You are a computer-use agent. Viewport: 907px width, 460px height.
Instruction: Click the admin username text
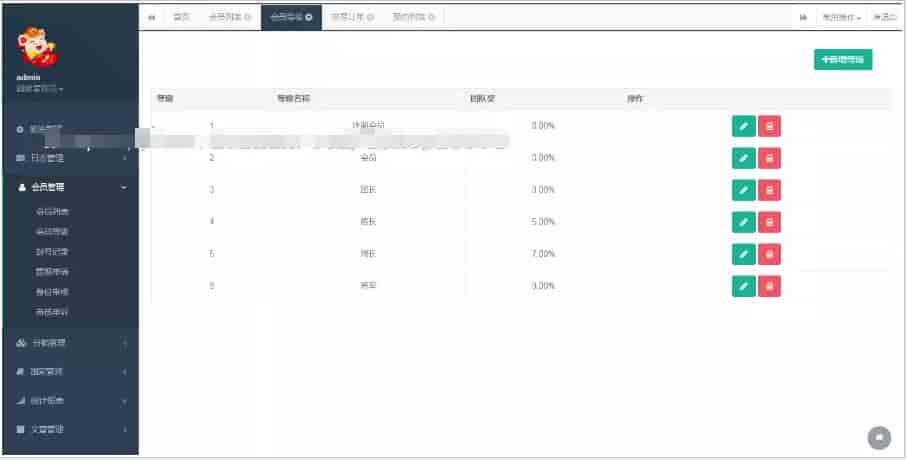pos(28,78)
